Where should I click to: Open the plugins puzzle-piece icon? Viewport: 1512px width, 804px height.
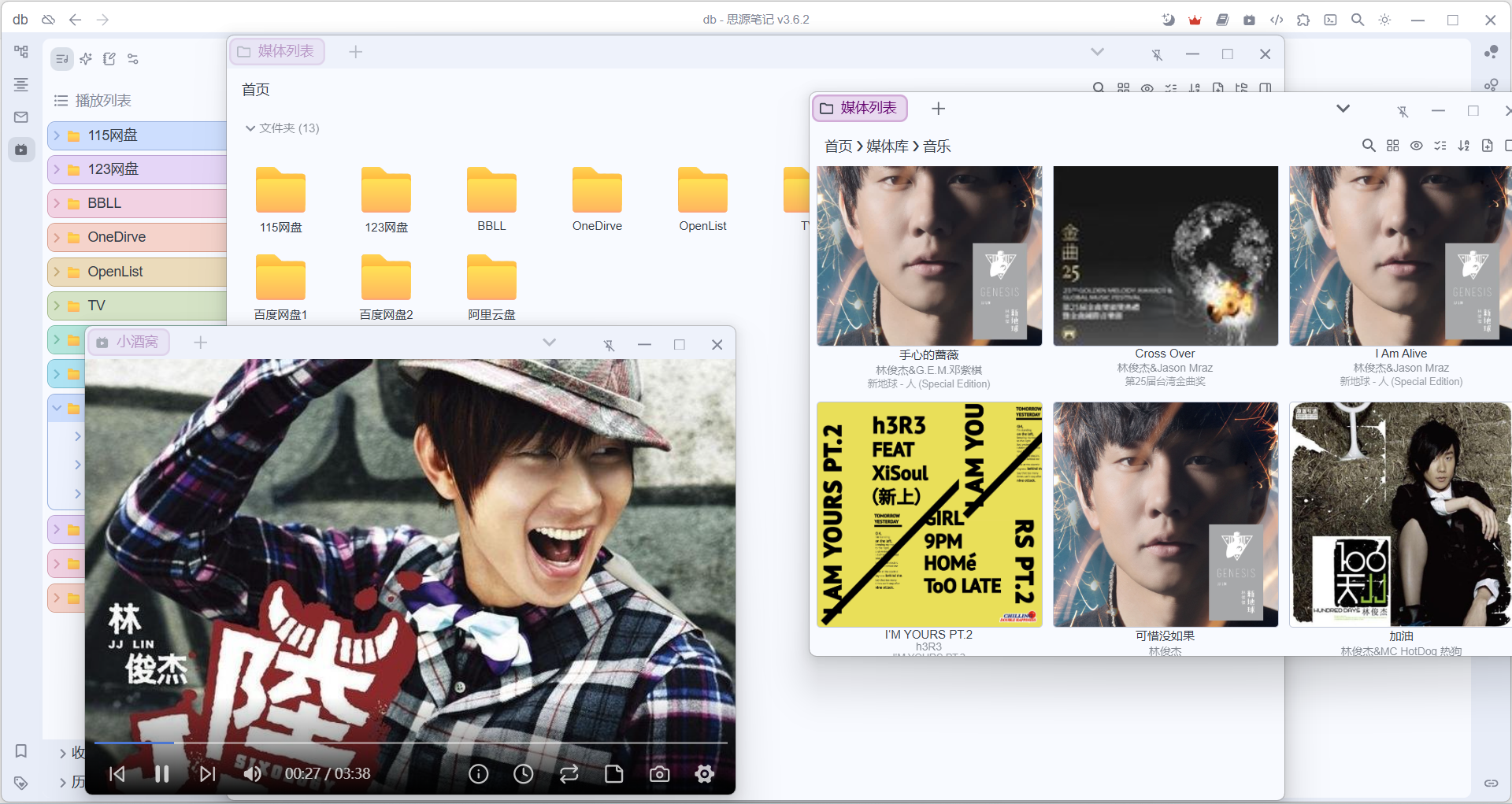pos(1303,20)
